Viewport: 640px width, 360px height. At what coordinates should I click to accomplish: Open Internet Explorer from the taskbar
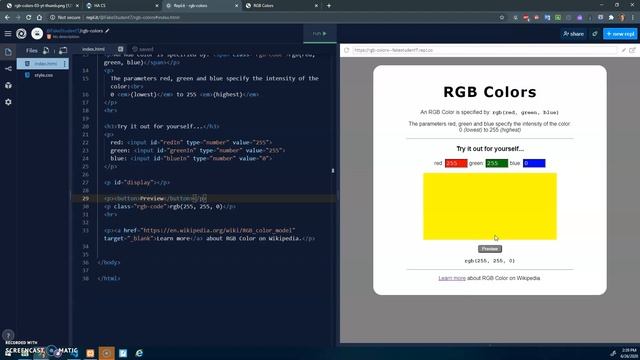[x=139, y=353]
